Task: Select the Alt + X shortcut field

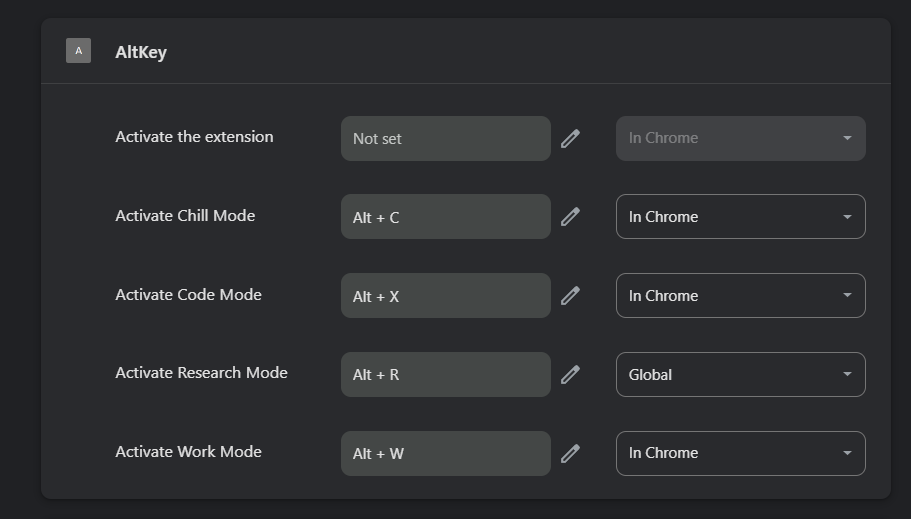Action: click(x=445, y=296)
